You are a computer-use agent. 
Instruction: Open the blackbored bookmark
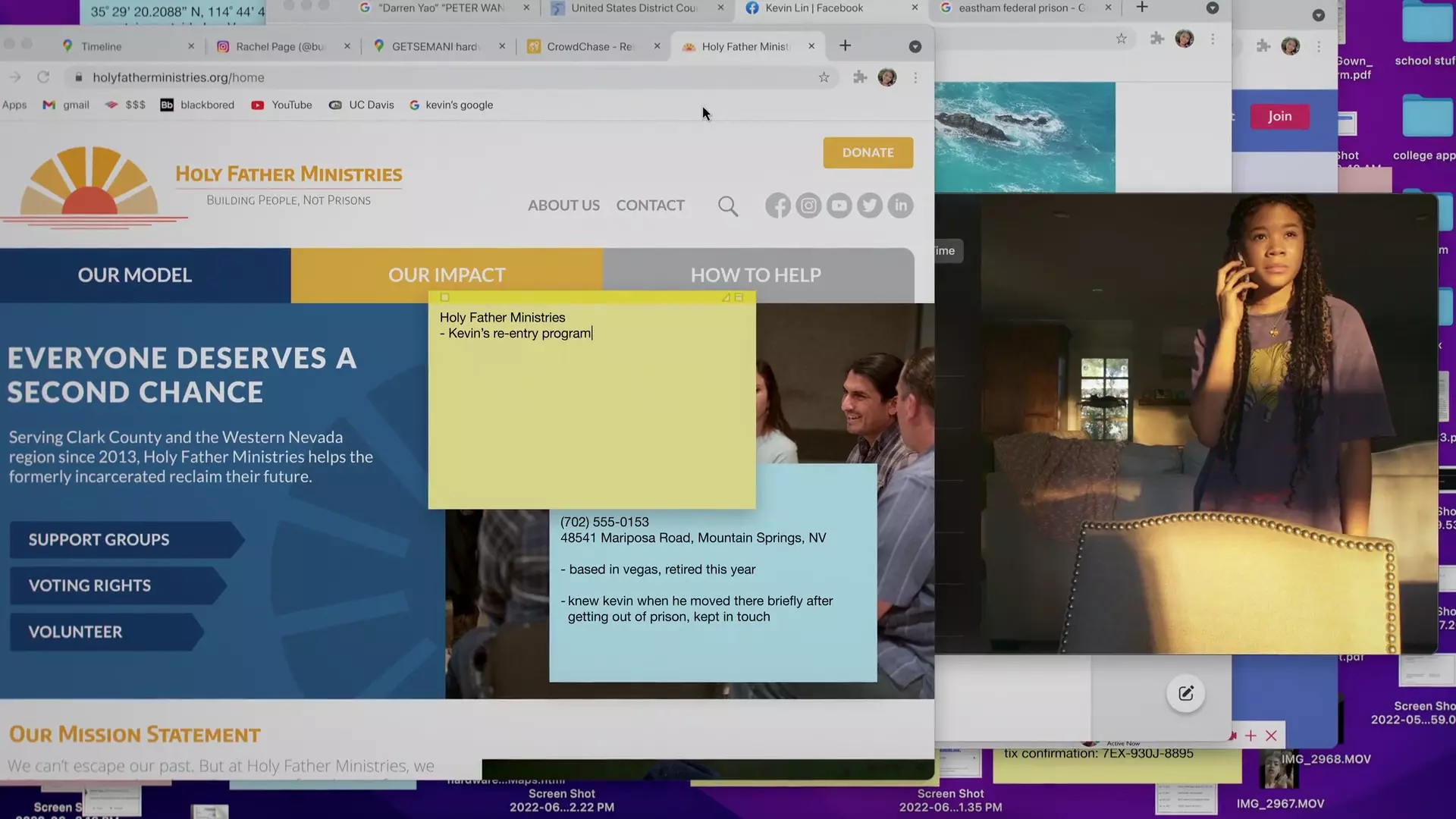click(x=197, y=105)
